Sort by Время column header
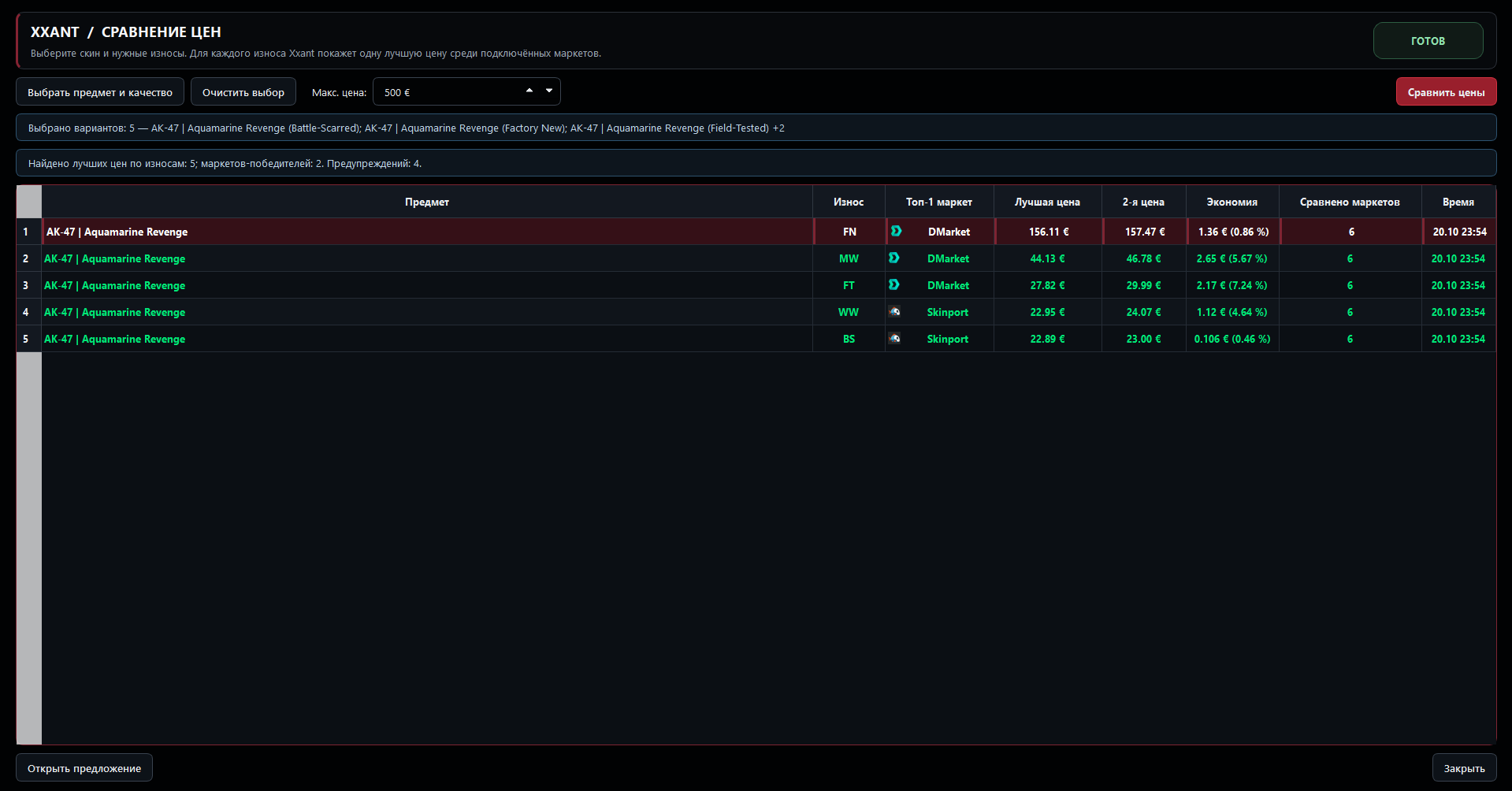This screenshot has width=1512, height=791. pos(1458,202)
